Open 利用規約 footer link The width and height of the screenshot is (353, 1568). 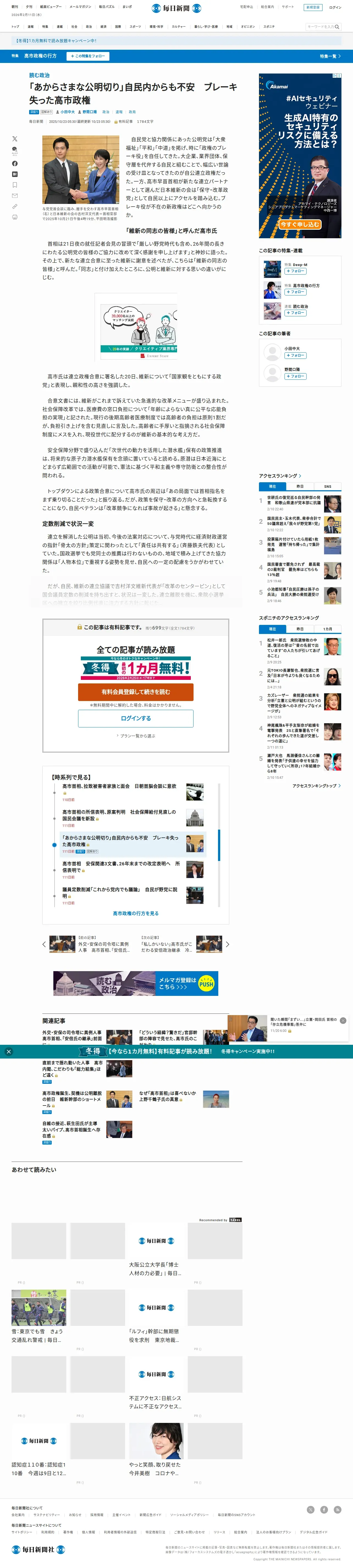pyautogui.click(x=48, y=1532)
